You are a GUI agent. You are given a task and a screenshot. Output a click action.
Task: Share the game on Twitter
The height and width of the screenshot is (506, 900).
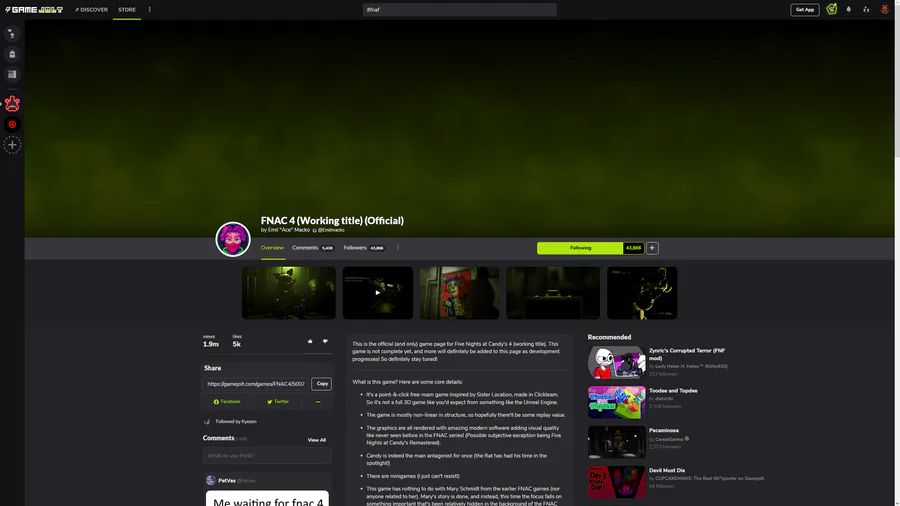pyautogui.click(x=278, y=402)
